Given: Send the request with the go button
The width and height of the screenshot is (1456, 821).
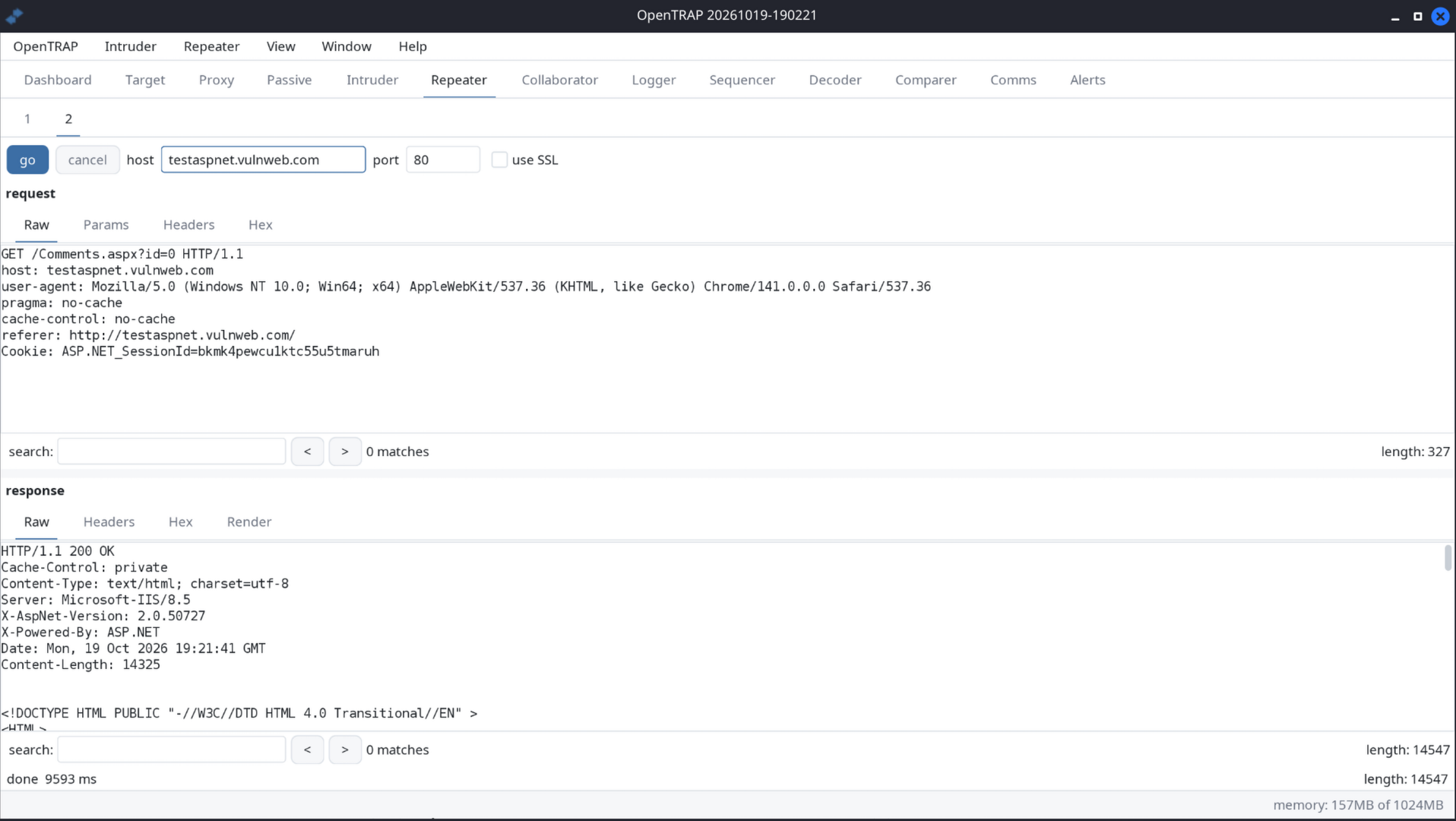Looking at the screenshot, I should (x=27, y=160).
